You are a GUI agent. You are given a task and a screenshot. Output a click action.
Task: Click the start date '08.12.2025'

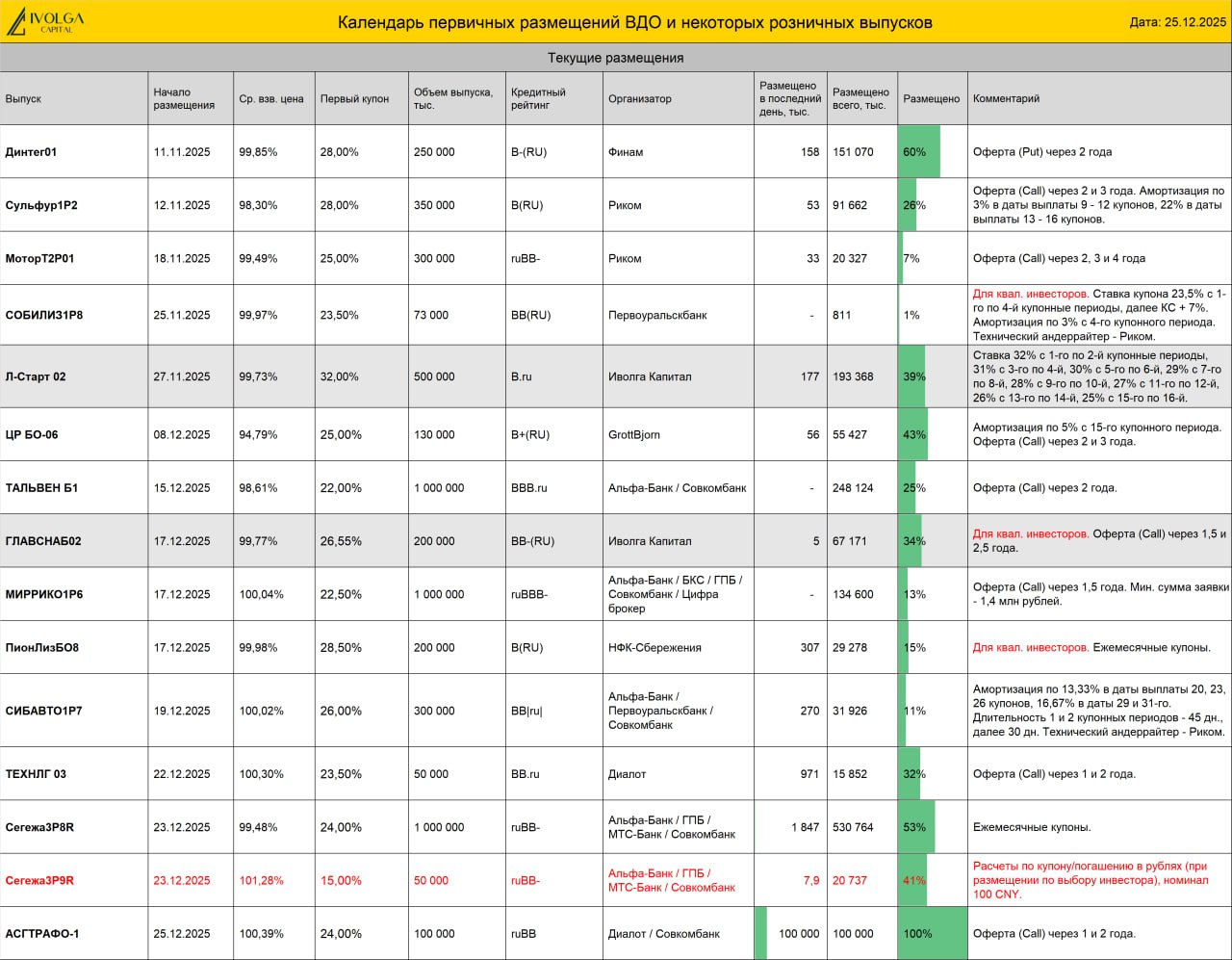click(x=182, y=434)
